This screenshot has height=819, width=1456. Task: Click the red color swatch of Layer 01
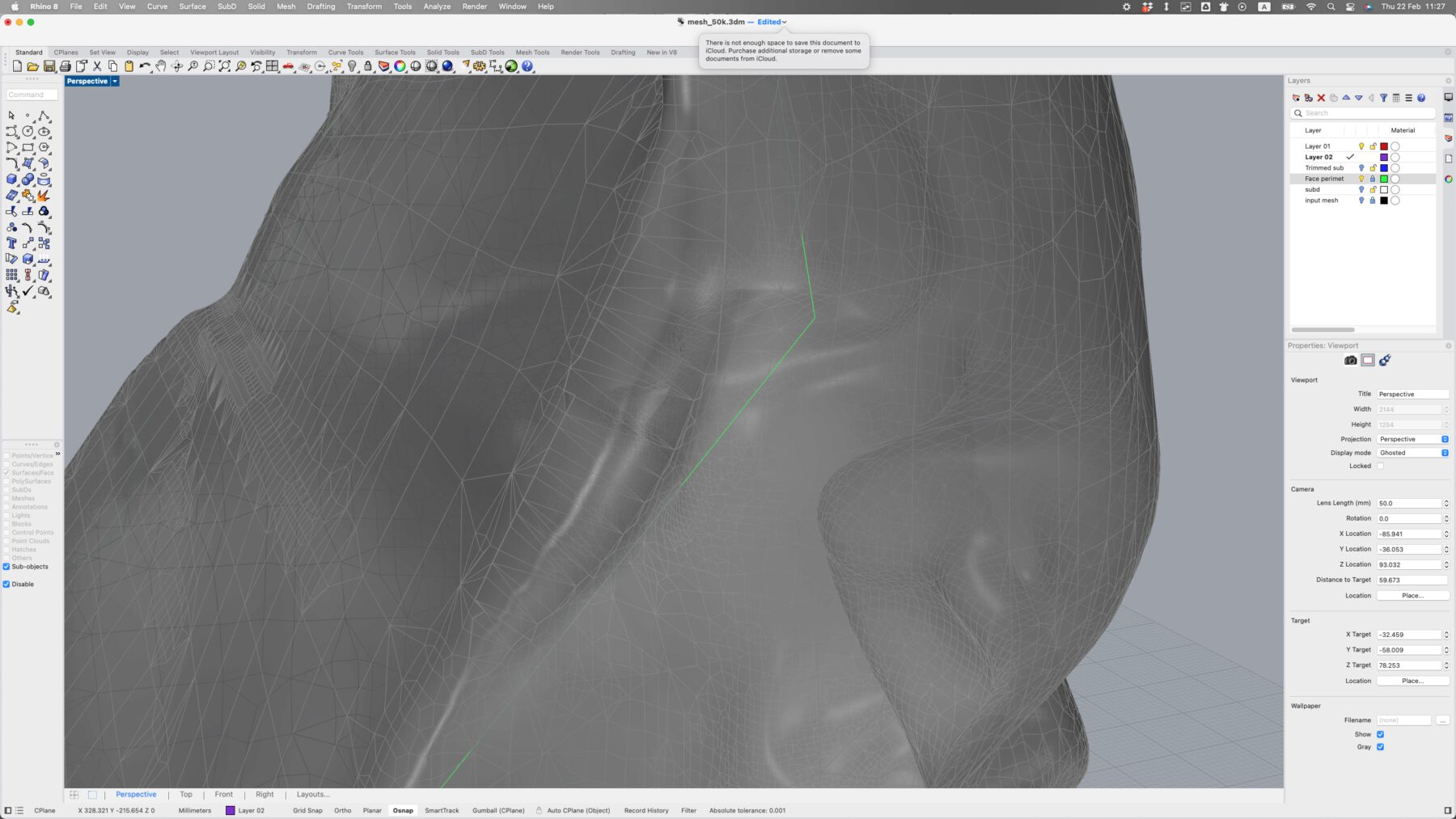pyautogui.click(x=1384, y=146)
